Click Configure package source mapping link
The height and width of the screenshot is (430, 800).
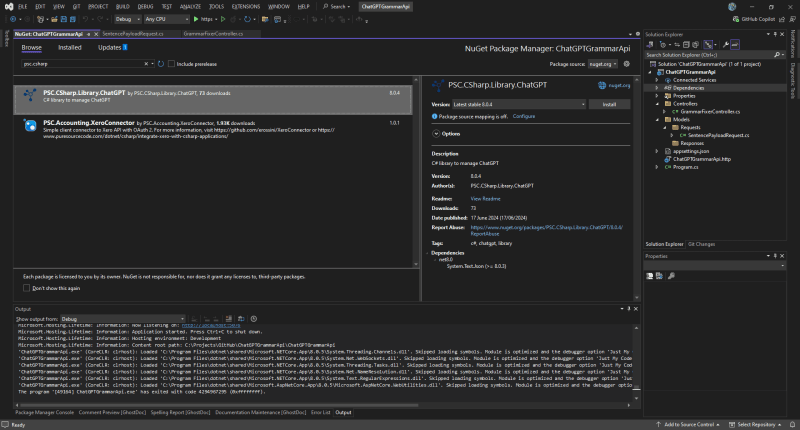523,116
